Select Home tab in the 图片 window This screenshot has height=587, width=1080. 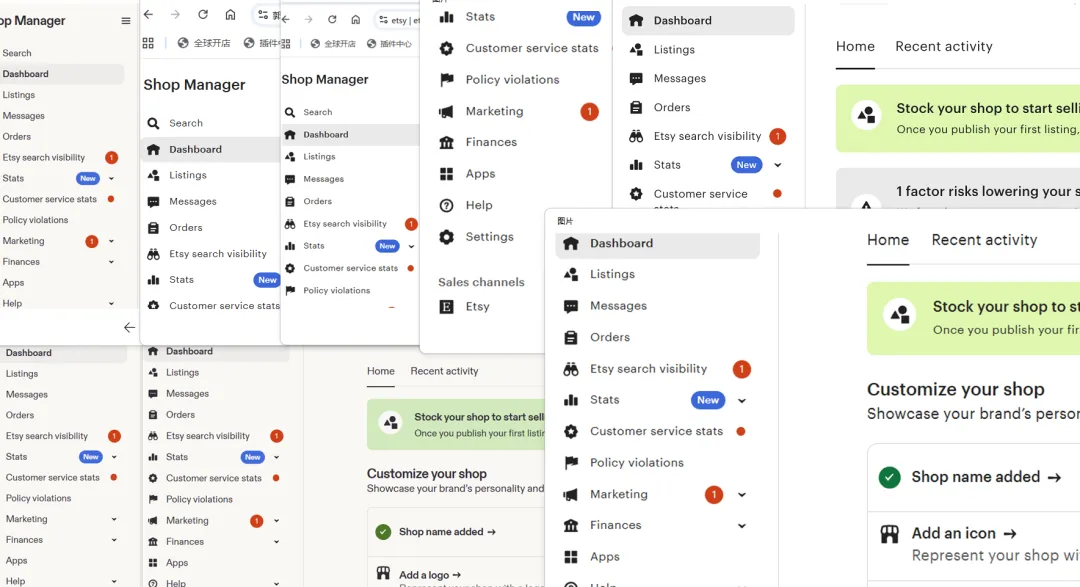click(888, 240)
